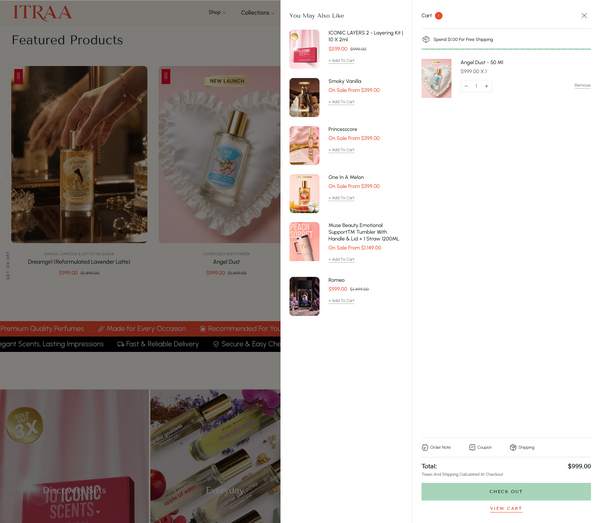Click the NEW LAUNCH badge
This screenshot has width=600, height=523.
(227, 81)
